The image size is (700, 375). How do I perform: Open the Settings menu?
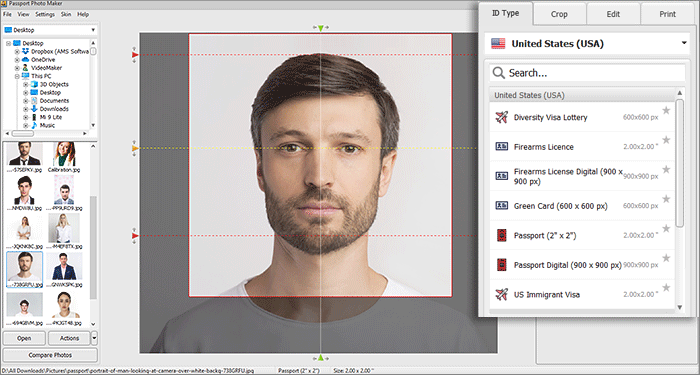click(x=45, y=14)
